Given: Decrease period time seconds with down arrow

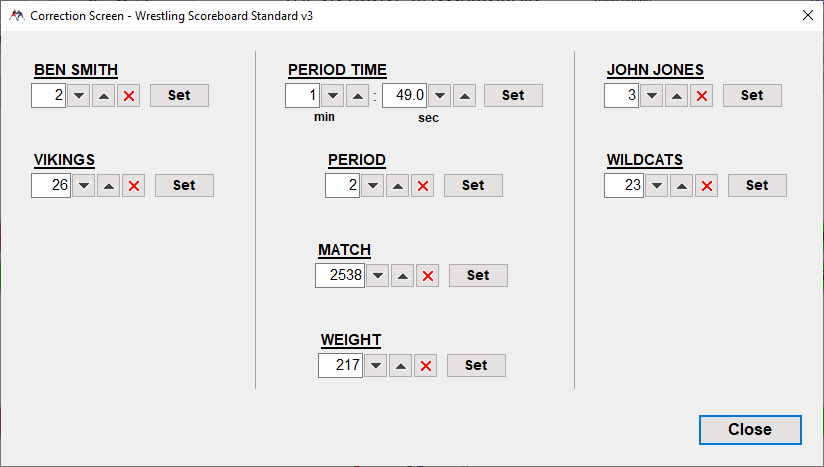Looking at the screenshot, I should coord(439,96).
